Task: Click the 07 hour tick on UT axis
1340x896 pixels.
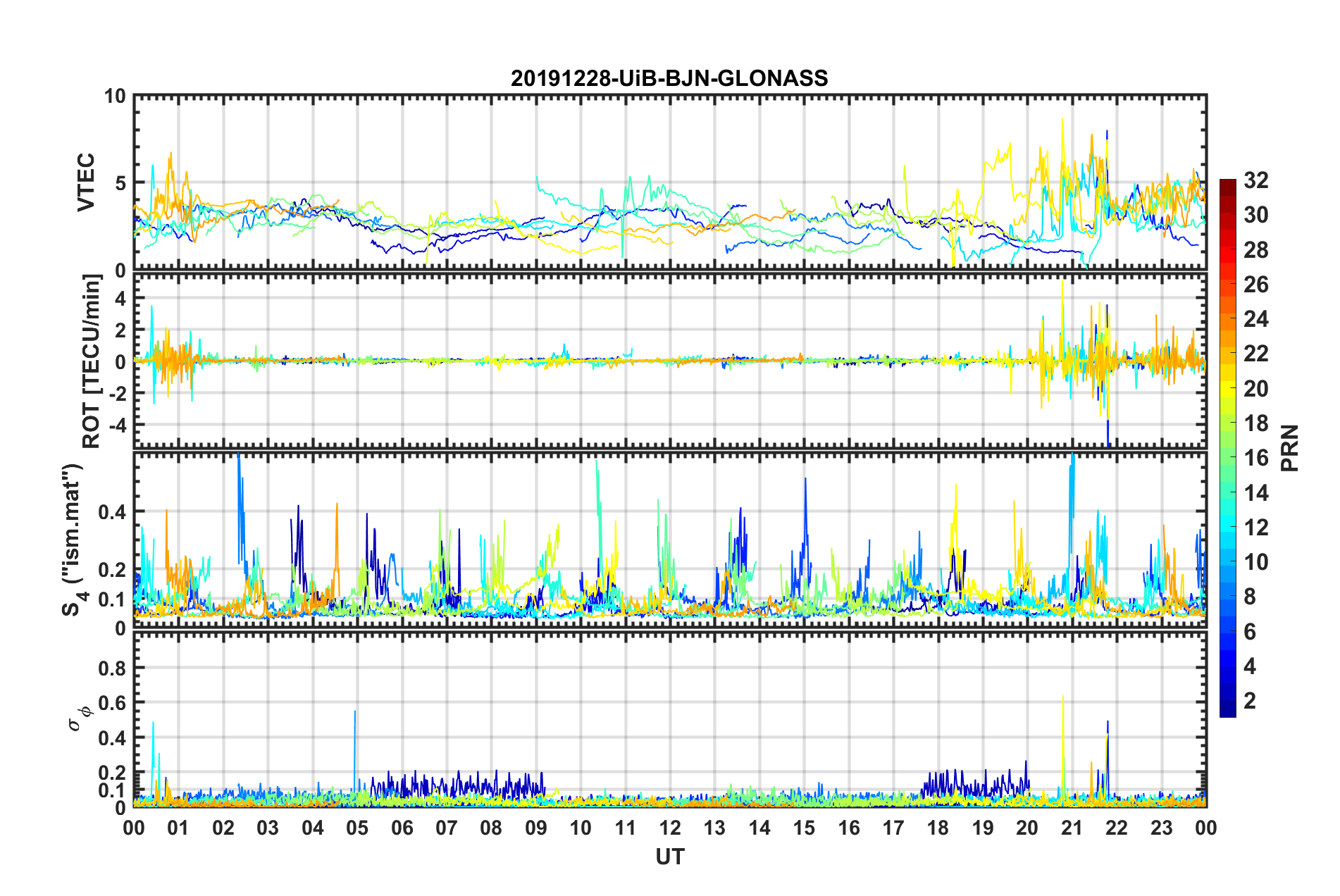Action: [x=447, y=828]
